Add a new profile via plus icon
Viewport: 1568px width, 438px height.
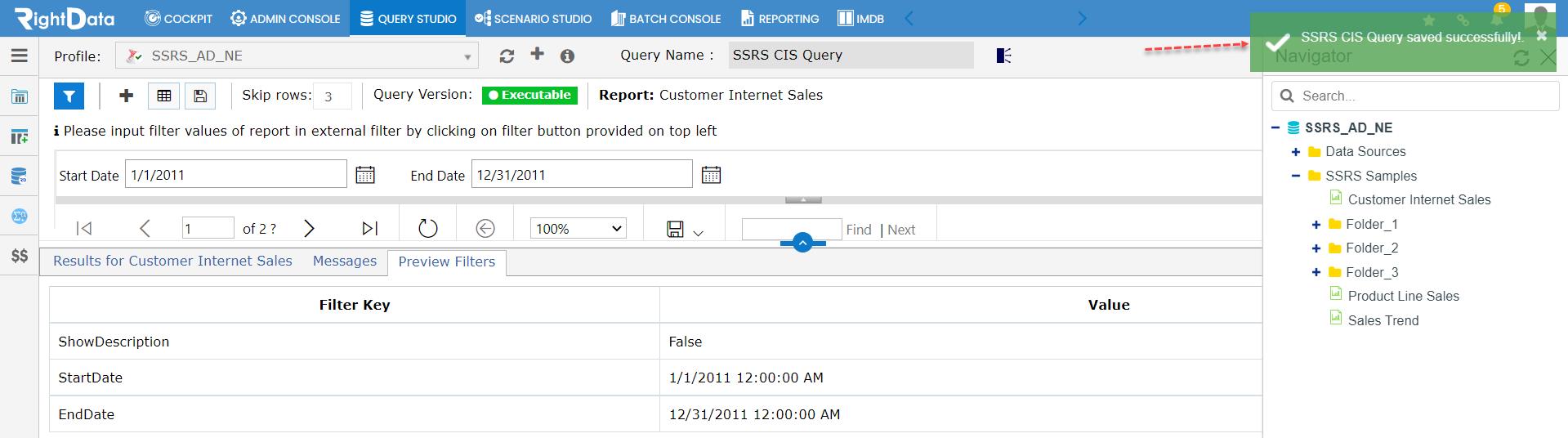[x=537, y=54]
